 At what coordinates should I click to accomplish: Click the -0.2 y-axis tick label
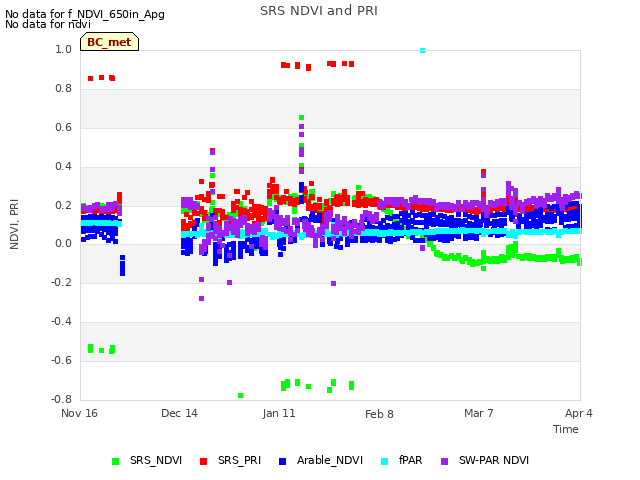pos(61,282)
